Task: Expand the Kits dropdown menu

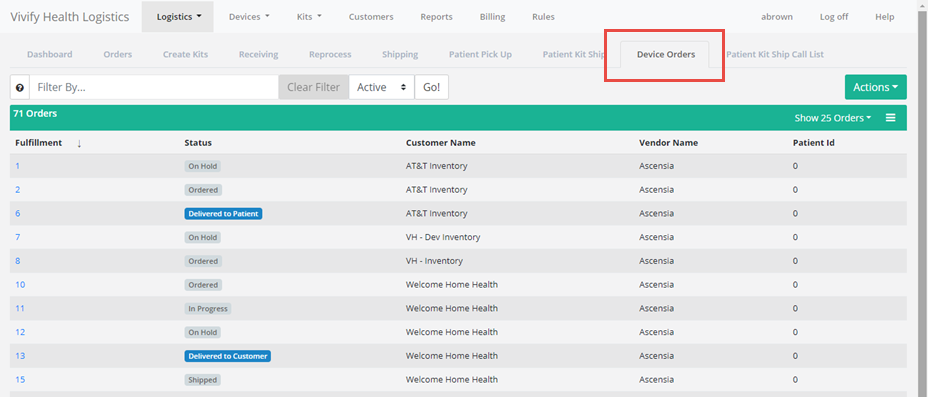Action: click(x=309, y=17)
